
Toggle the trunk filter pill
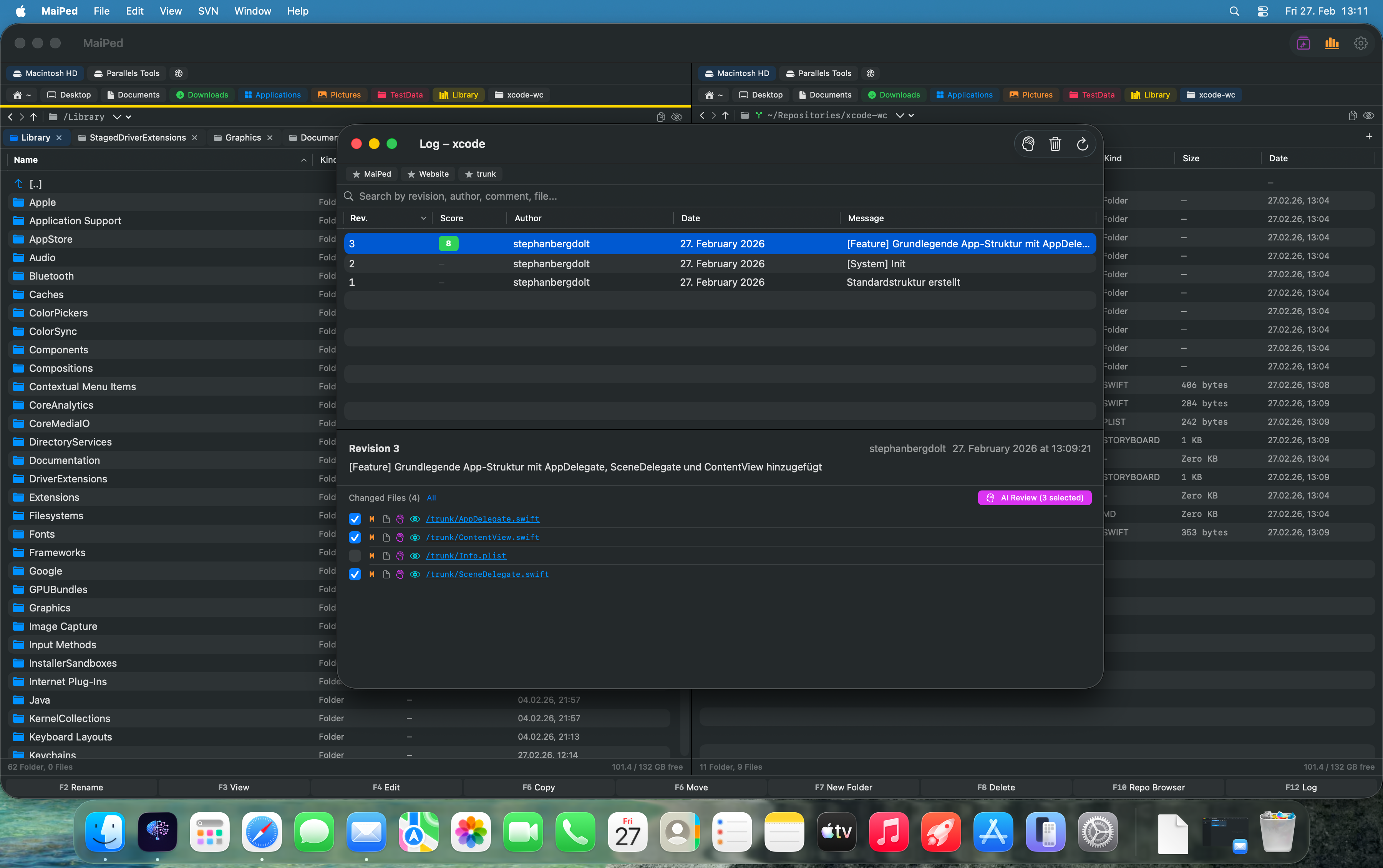[x=480, y=174]
